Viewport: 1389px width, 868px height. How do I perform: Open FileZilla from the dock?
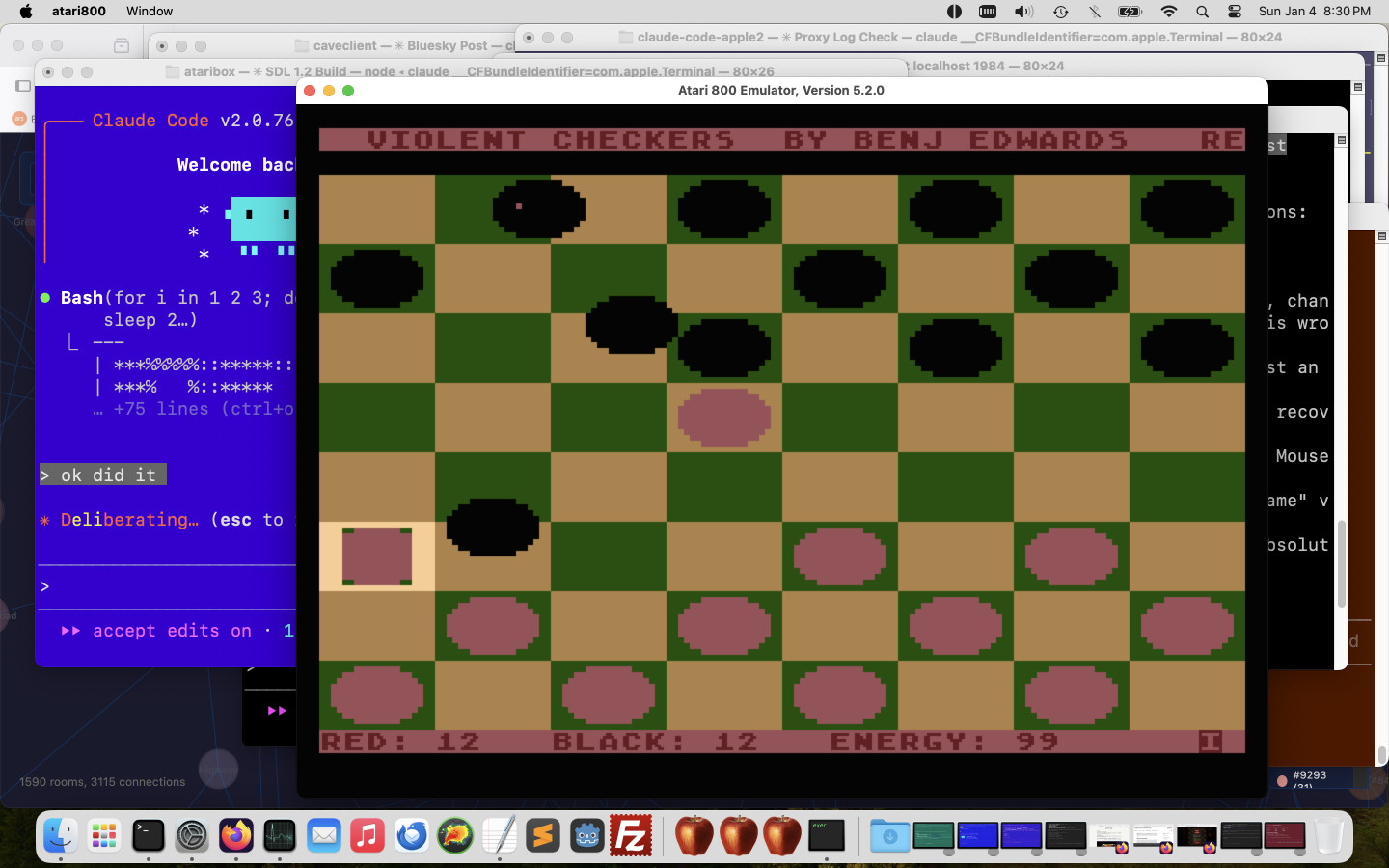coord(631,835)
